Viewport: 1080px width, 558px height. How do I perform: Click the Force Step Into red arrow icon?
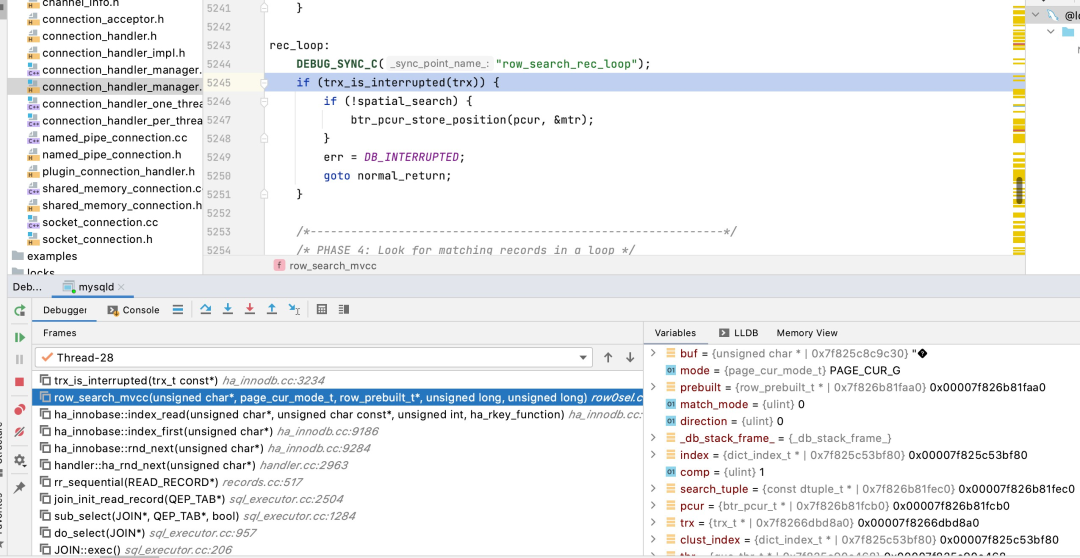pos(249,309)
